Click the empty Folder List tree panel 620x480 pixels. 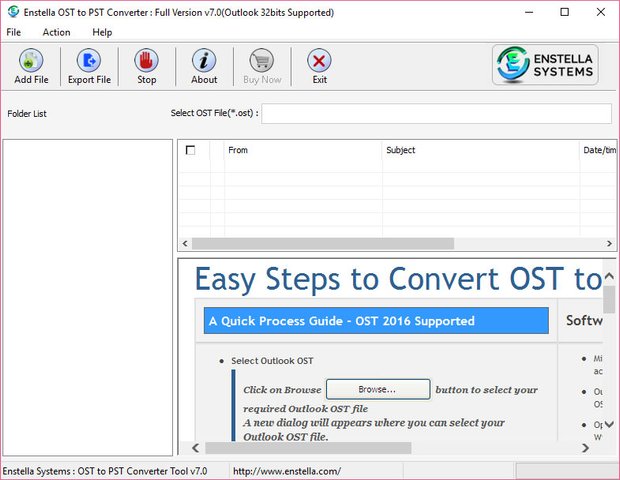click(x=87, y=297)
